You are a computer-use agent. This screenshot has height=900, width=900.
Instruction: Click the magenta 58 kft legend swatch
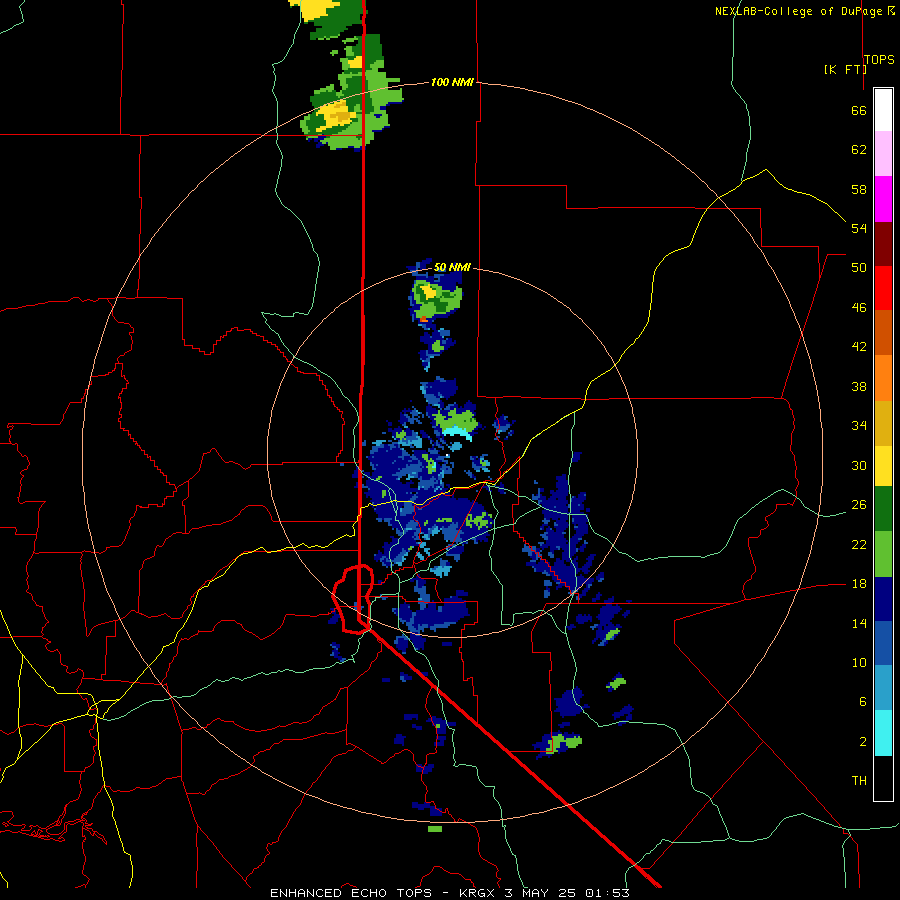coord(883,199)
